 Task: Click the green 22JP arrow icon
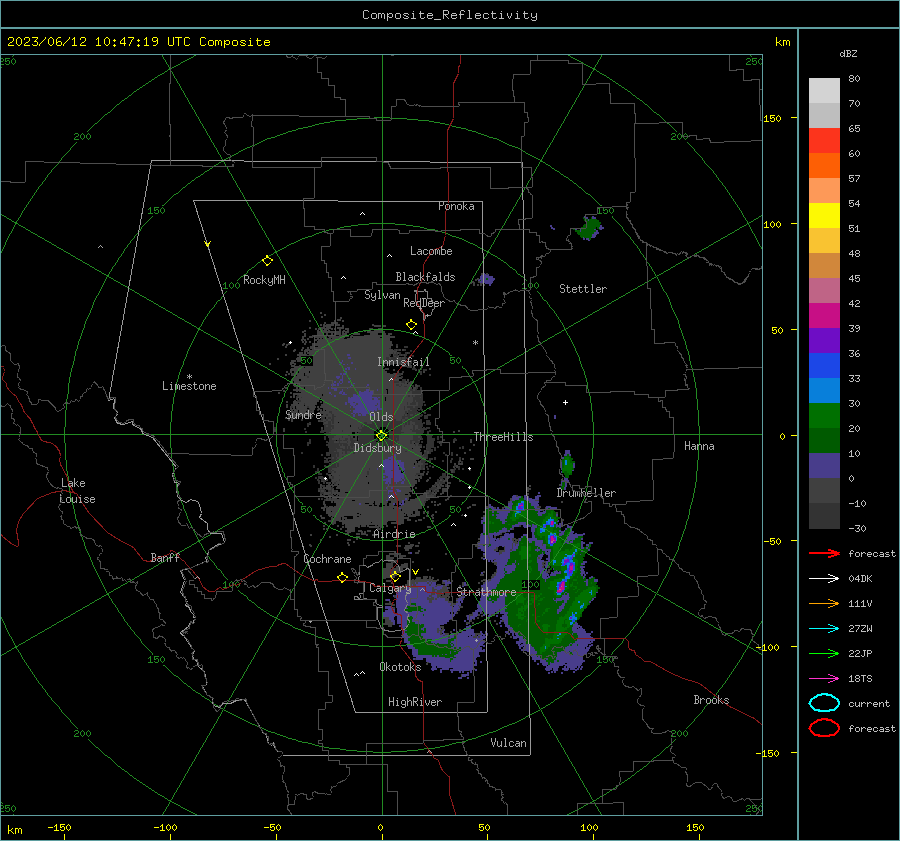click(824, 653)
